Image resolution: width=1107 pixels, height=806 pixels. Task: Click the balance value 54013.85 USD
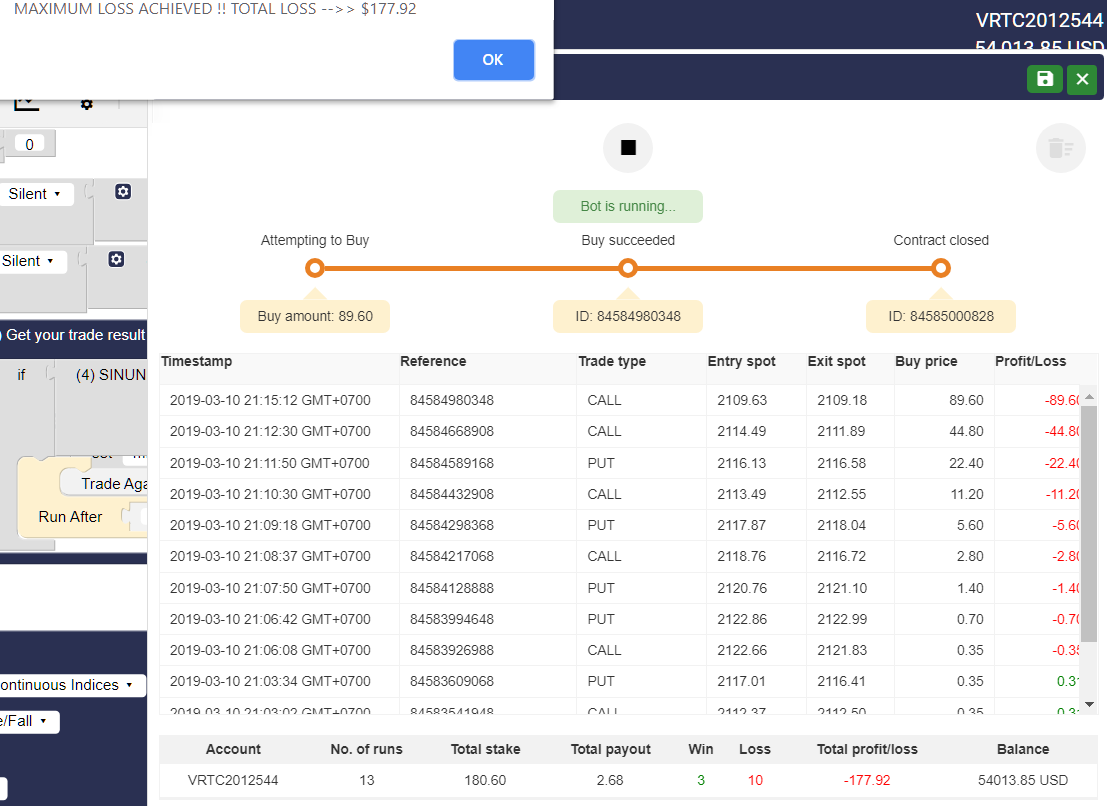point(1023,780)
